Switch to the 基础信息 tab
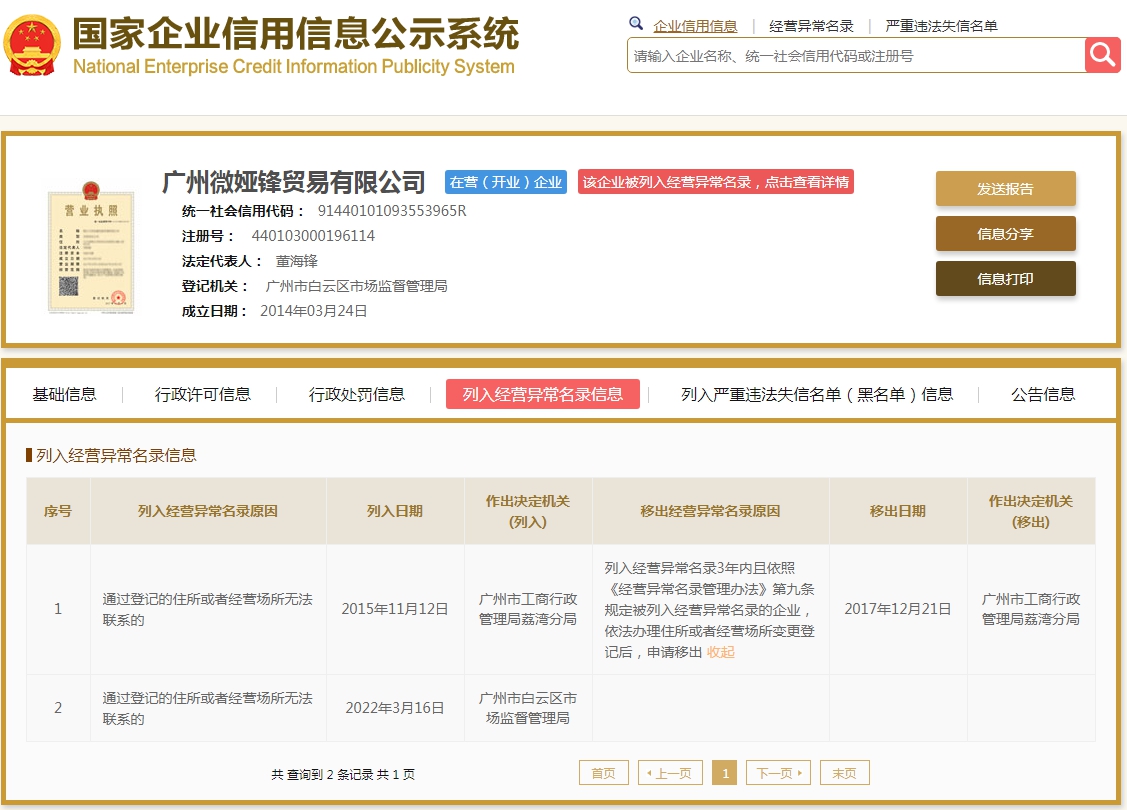The height and width of the screenshot is (810, 1127). 65,394
